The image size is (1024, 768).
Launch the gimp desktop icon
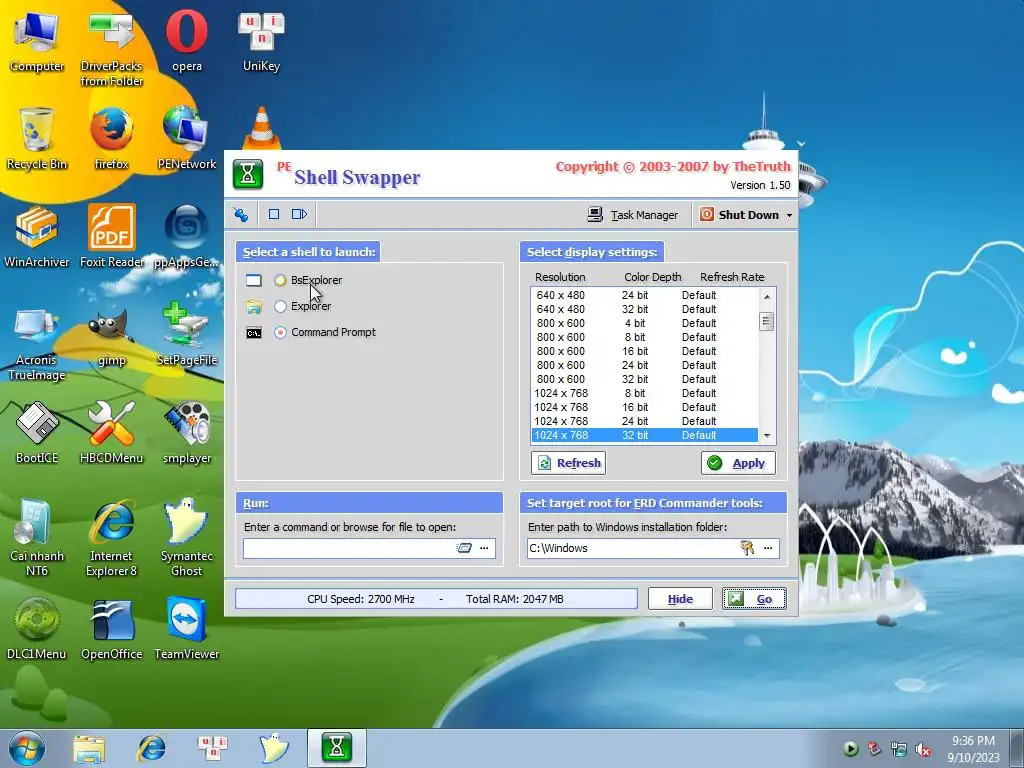(112, 336)
